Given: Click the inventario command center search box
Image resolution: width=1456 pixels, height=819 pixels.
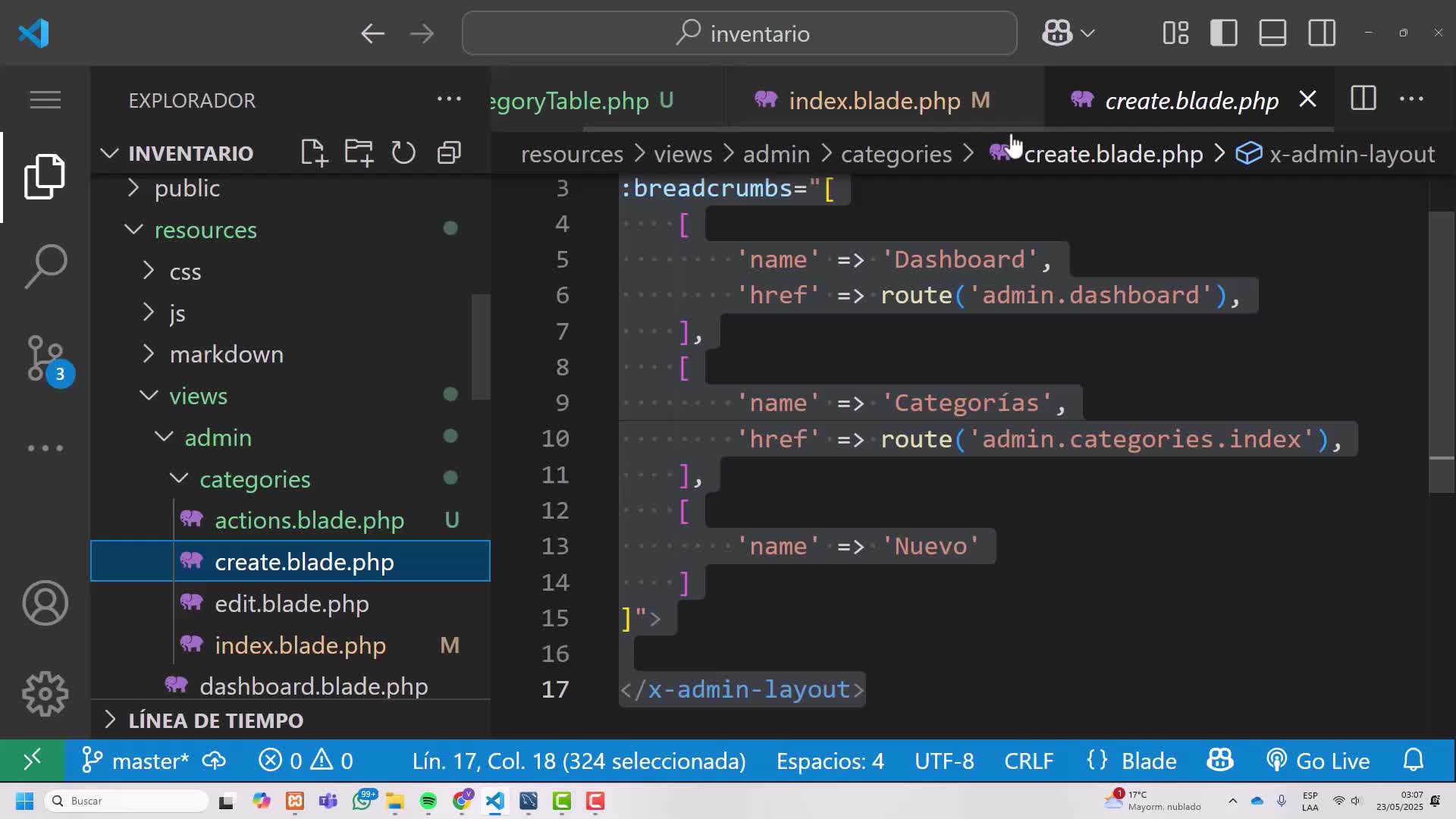Looking at the screenshot, I should (x=739, y=33).
